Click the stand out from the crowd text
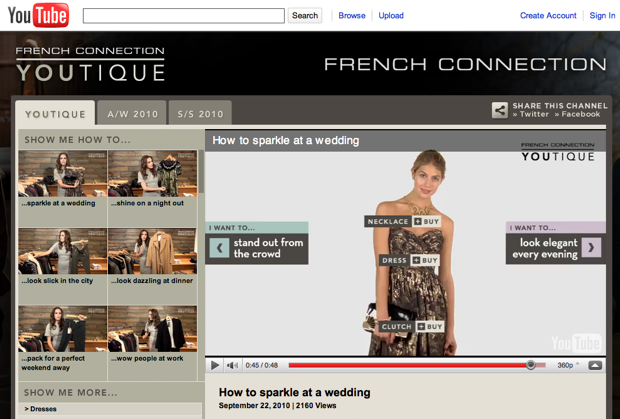 [x=268, y=248]
